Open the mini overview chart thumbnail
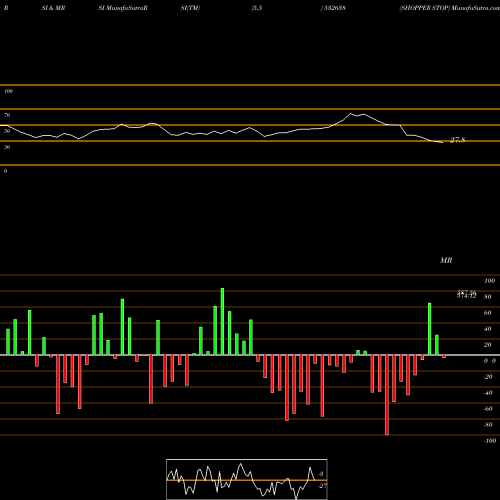Viewport: 500px width, 500px height. [247, 479]
